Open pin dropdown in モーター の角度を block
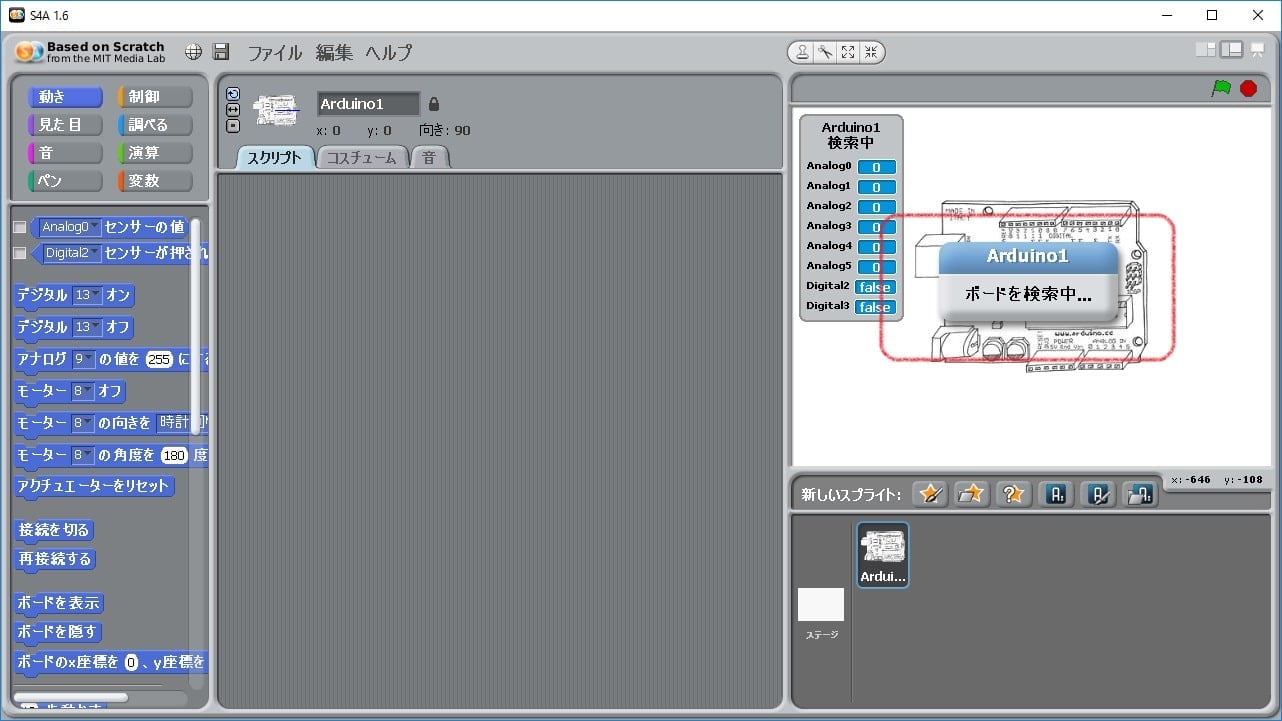The height and width of the screenshot is (721, 1282). (82, 455)
